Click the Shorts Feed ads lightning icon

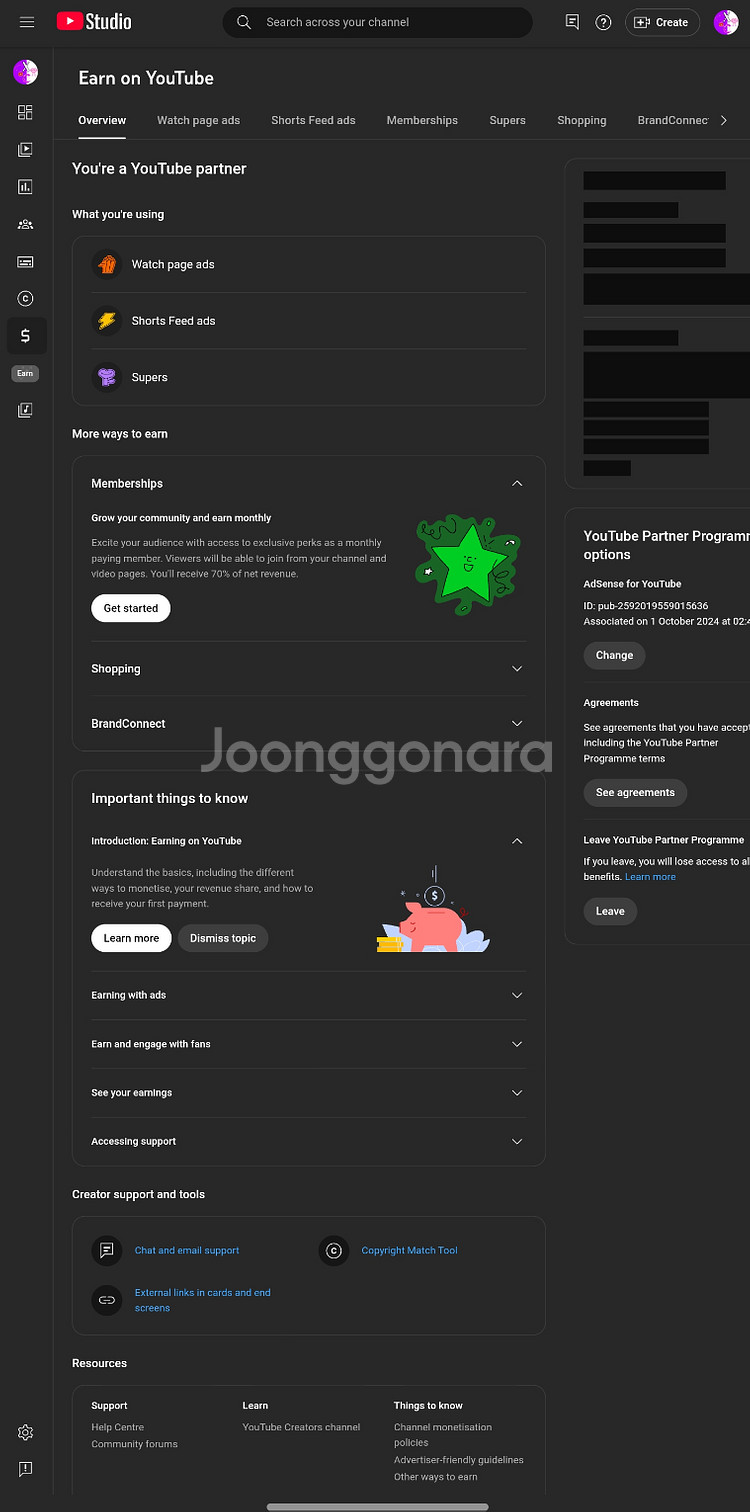click(106, 321)
